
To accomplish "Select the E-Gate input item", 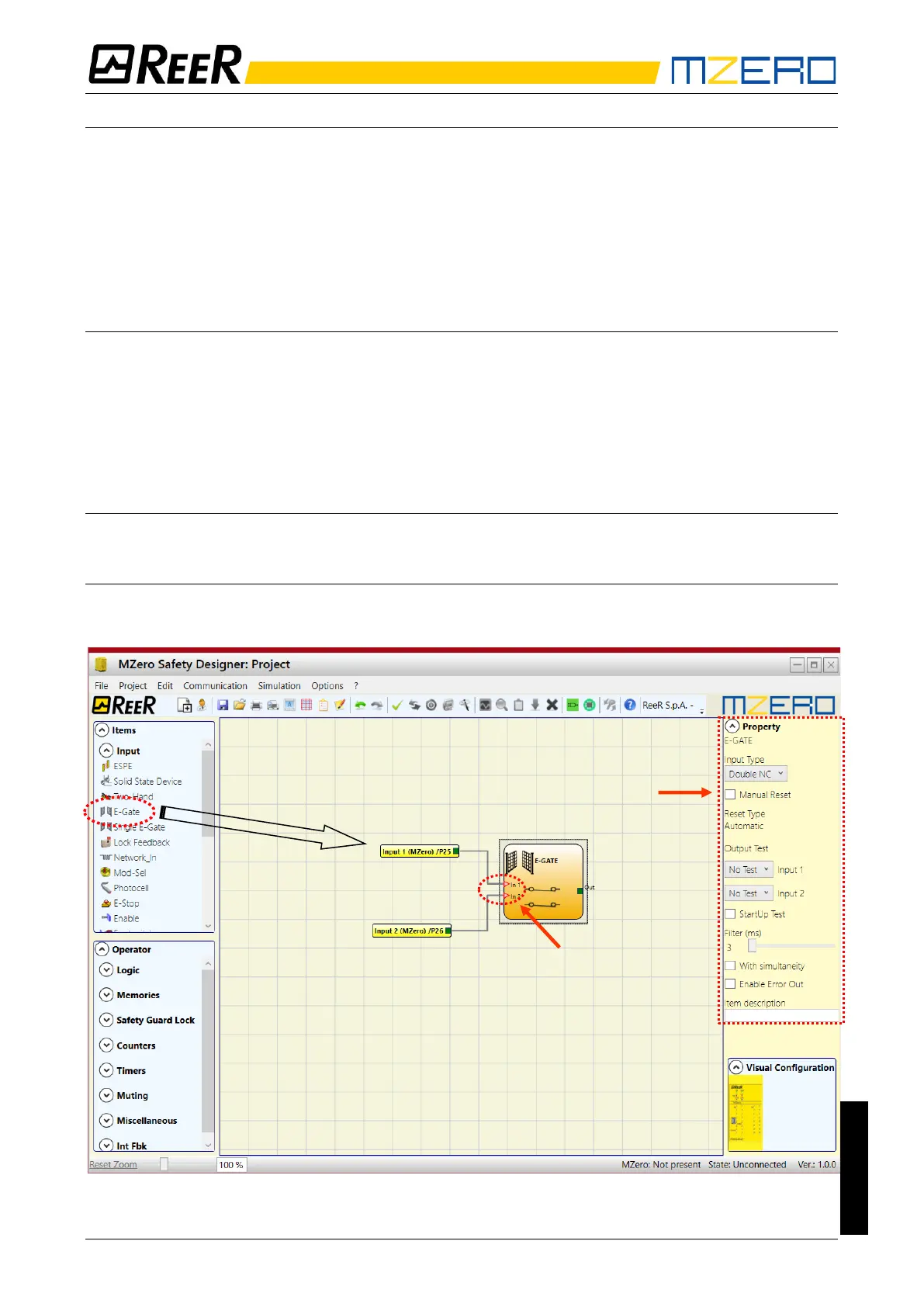I will (x=120, y=812).
